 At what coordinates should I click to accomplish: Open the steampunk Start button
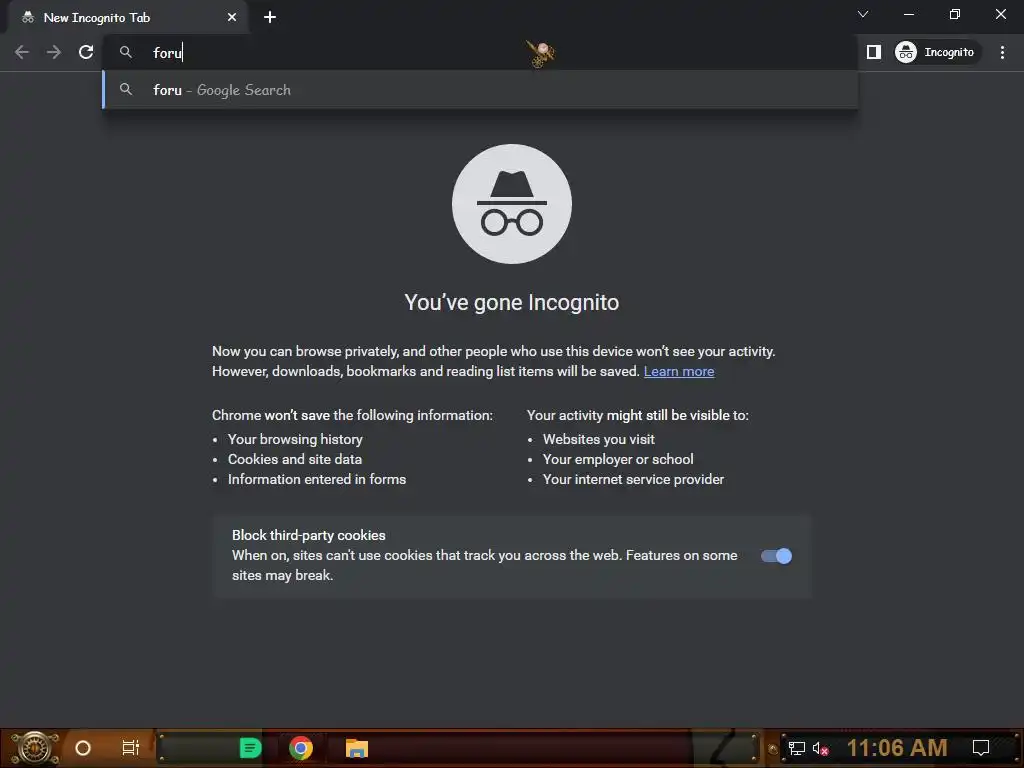click(35, 748)
